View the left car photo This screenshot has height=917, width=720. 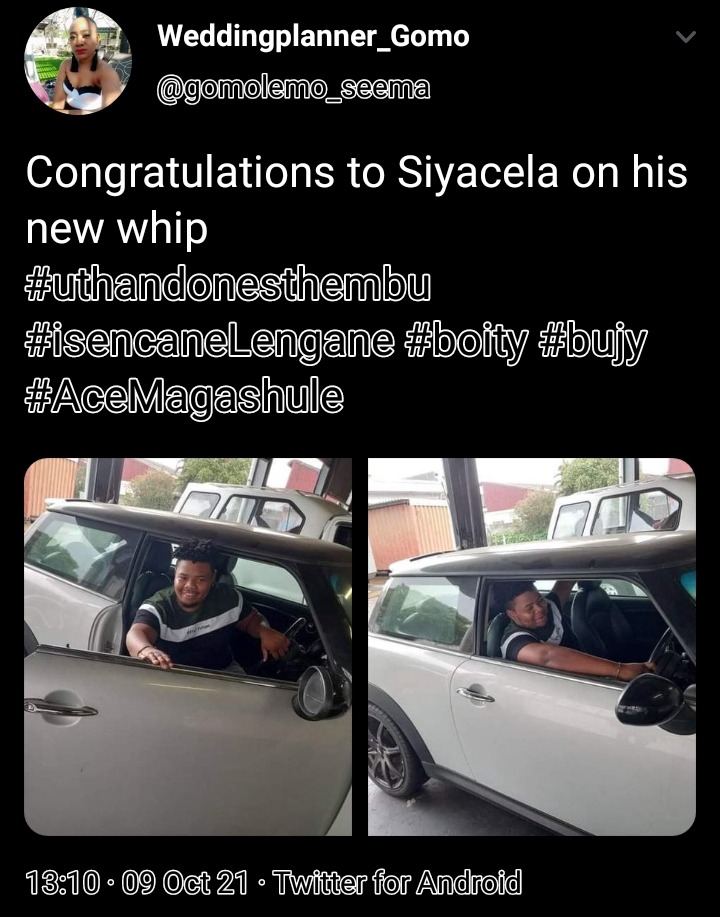pos(188,647)
